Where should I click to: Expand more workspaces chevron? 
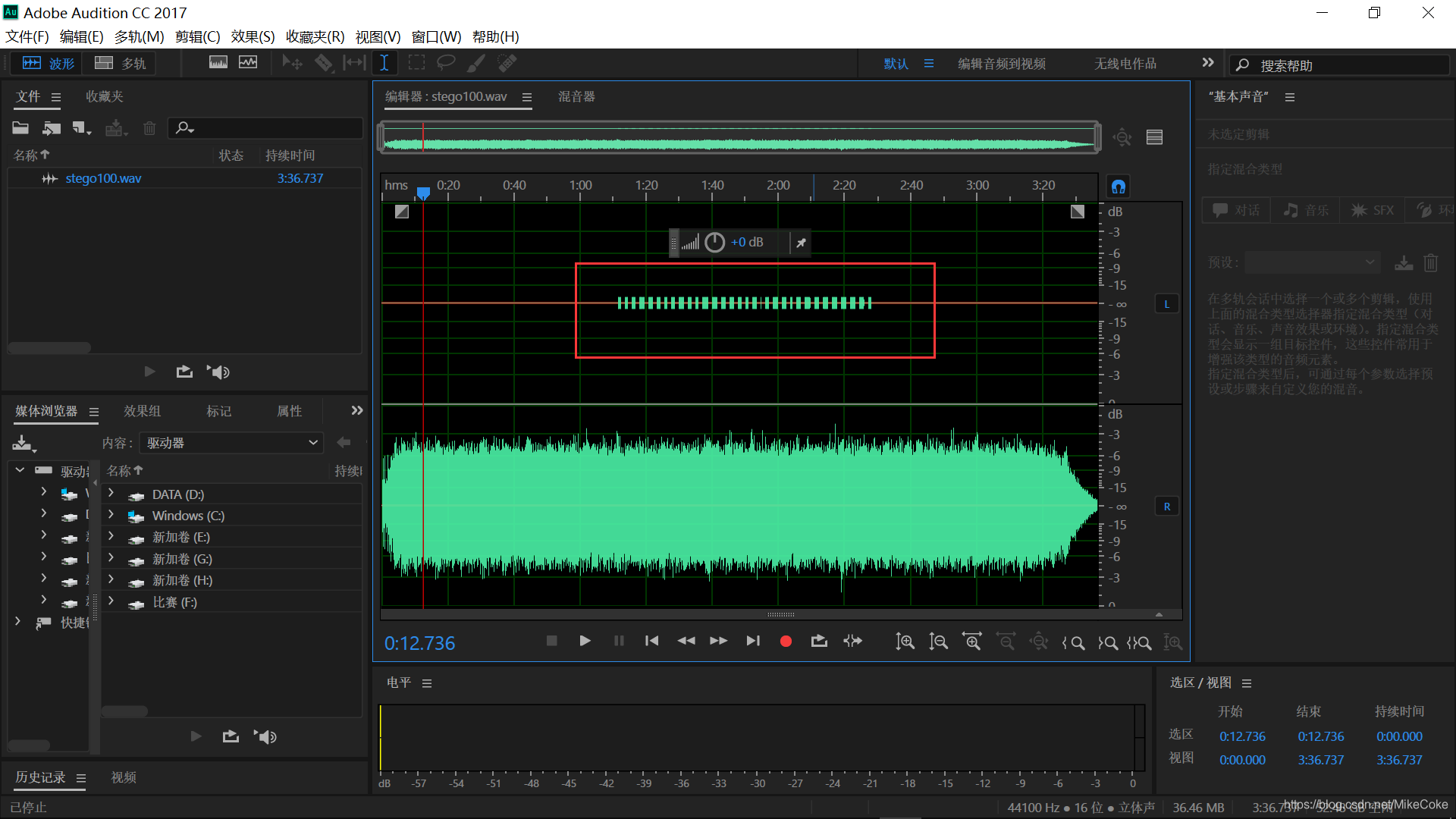(1208, 63)
